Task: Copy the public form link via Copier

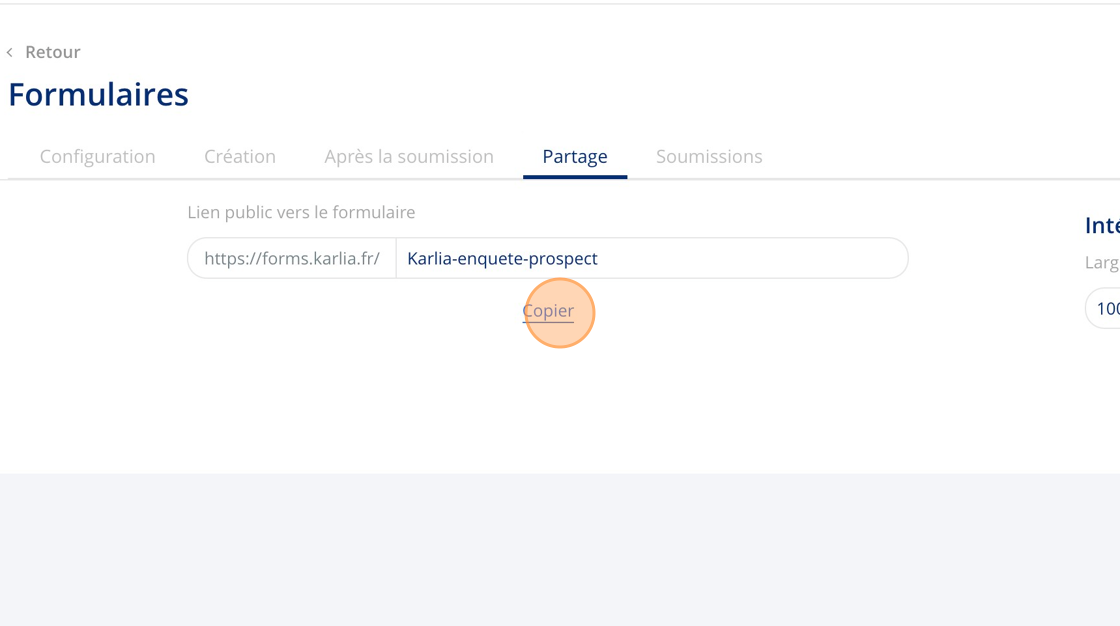Action: (548, 311)
